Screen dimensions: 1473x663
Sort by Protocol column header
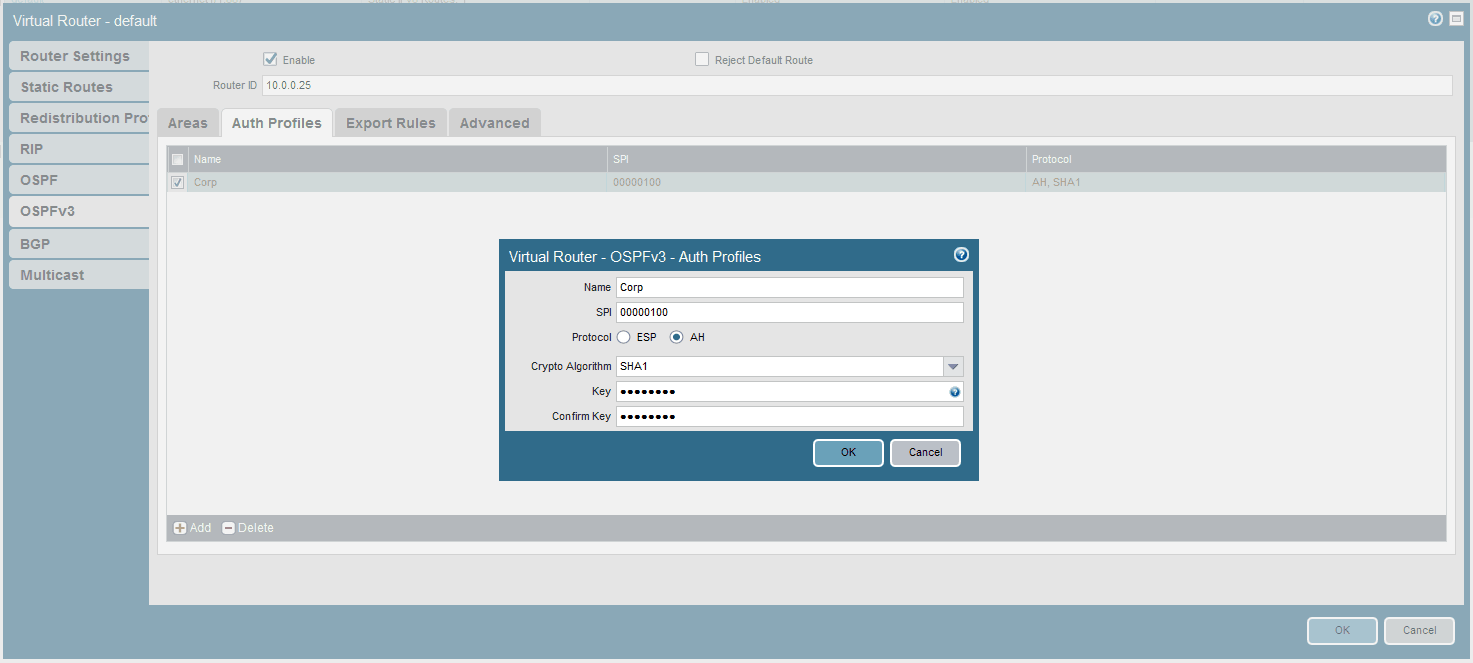(x=1236, y=159)
